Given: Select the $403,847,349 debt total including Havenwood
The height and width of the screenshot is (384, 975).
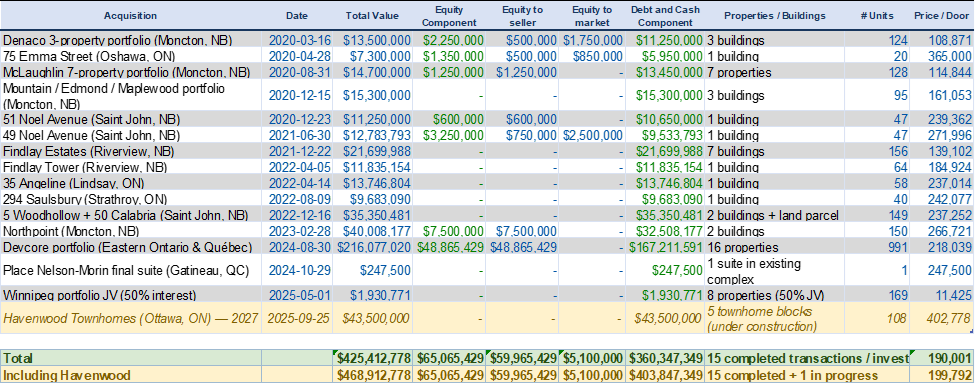Looking at the screenshot, I should pyautogui.click(x=665, y=375).
